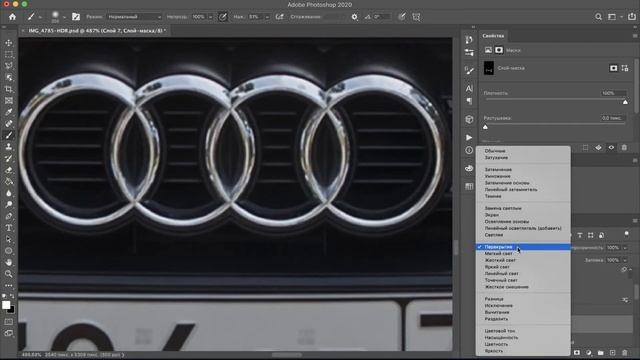Toggle pressure for opacity button

click(x=223, y=17)
